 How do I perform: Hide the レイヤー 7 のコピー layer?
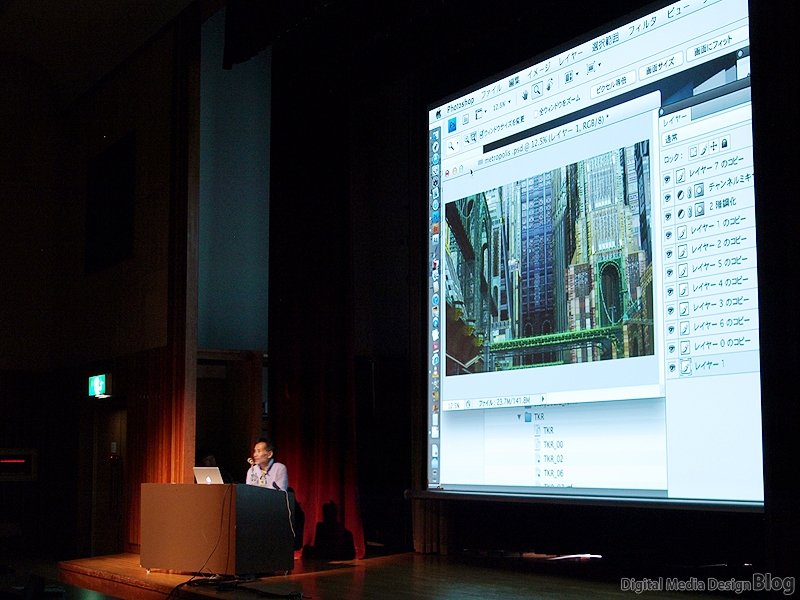(x=667, y=179)
